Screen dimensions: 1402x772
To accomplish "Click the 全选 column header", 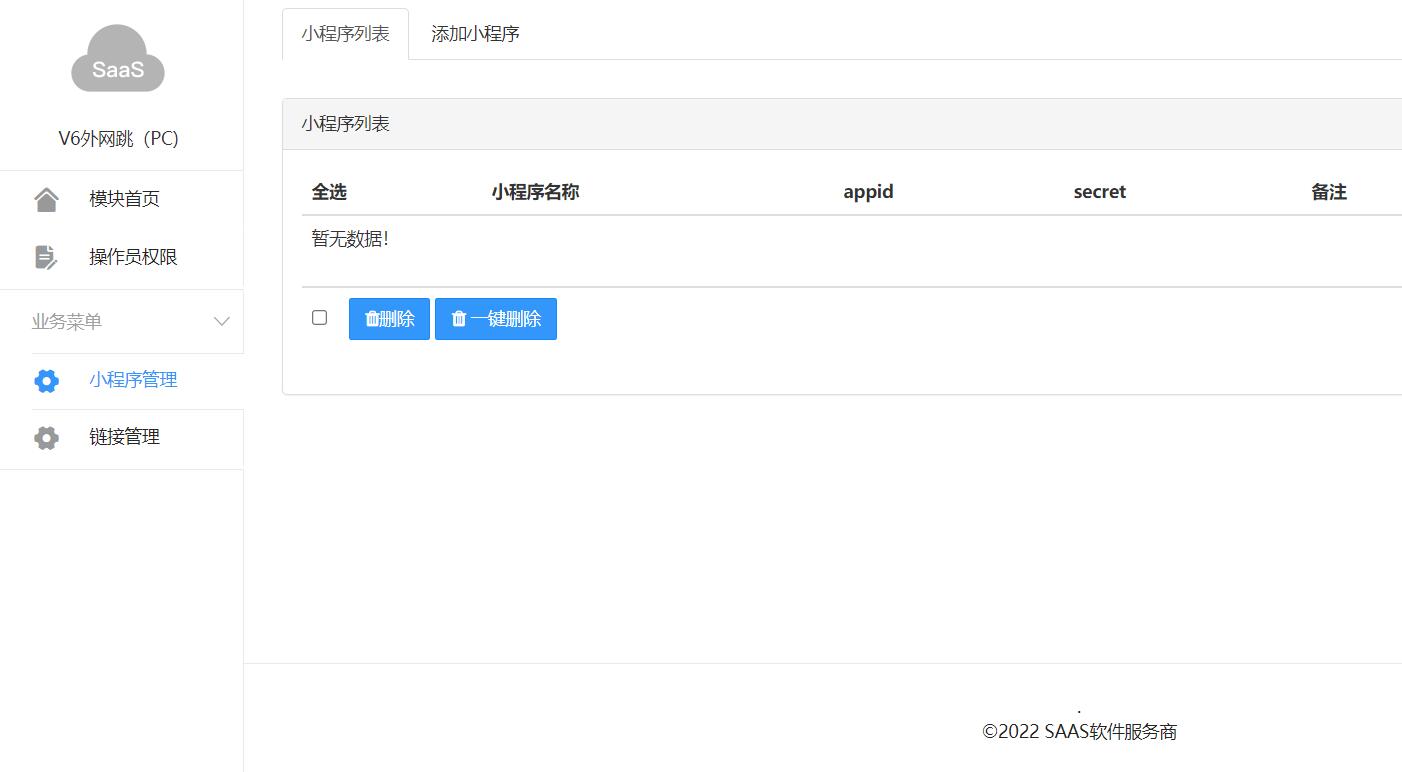I will (x=329, y=192).
